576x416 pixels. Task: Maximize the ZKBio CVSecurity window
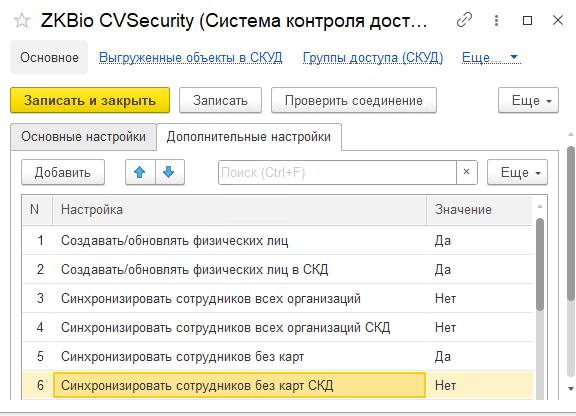[x=527, y=21]
